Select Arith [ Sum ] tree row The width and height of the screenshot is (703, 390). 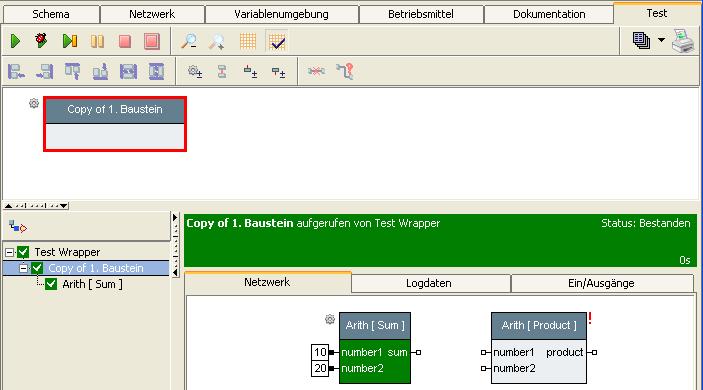92,284
